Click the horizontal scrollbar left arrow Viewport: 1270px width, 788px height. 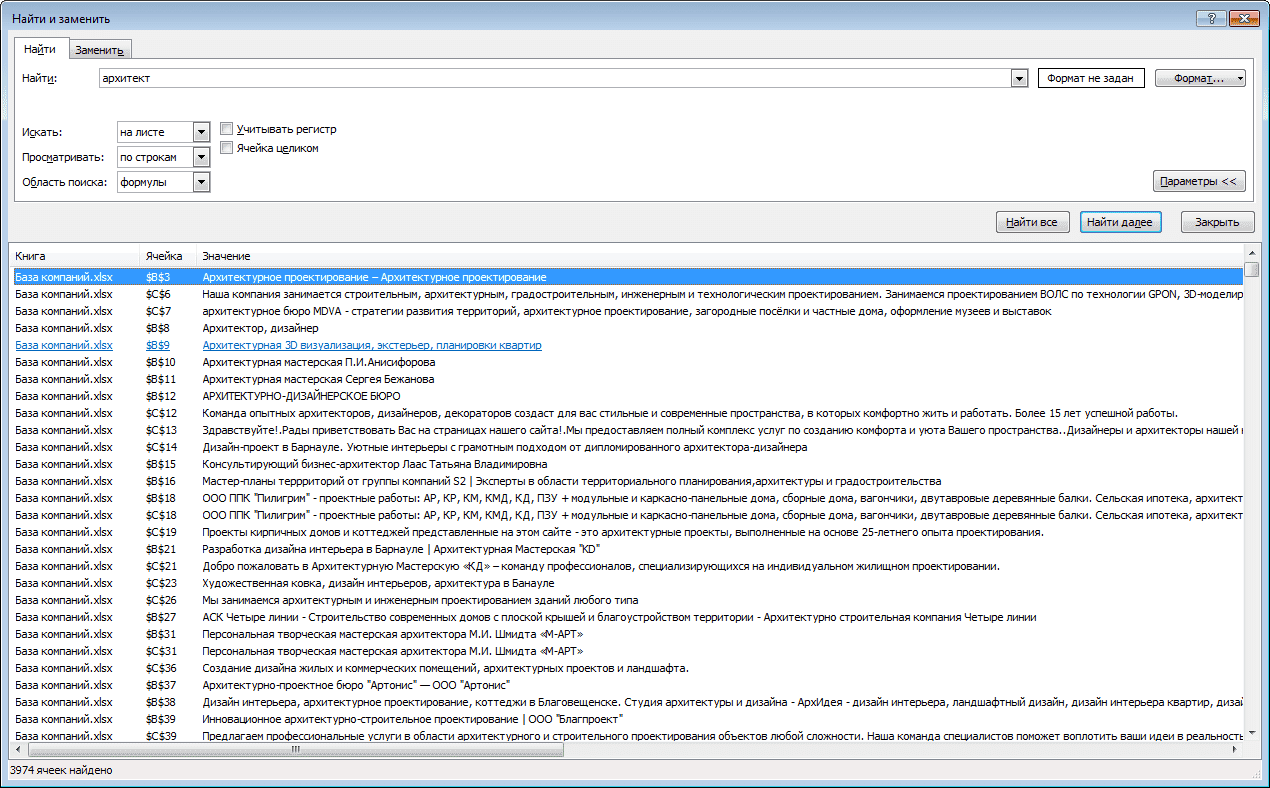[x=19, y=749]
